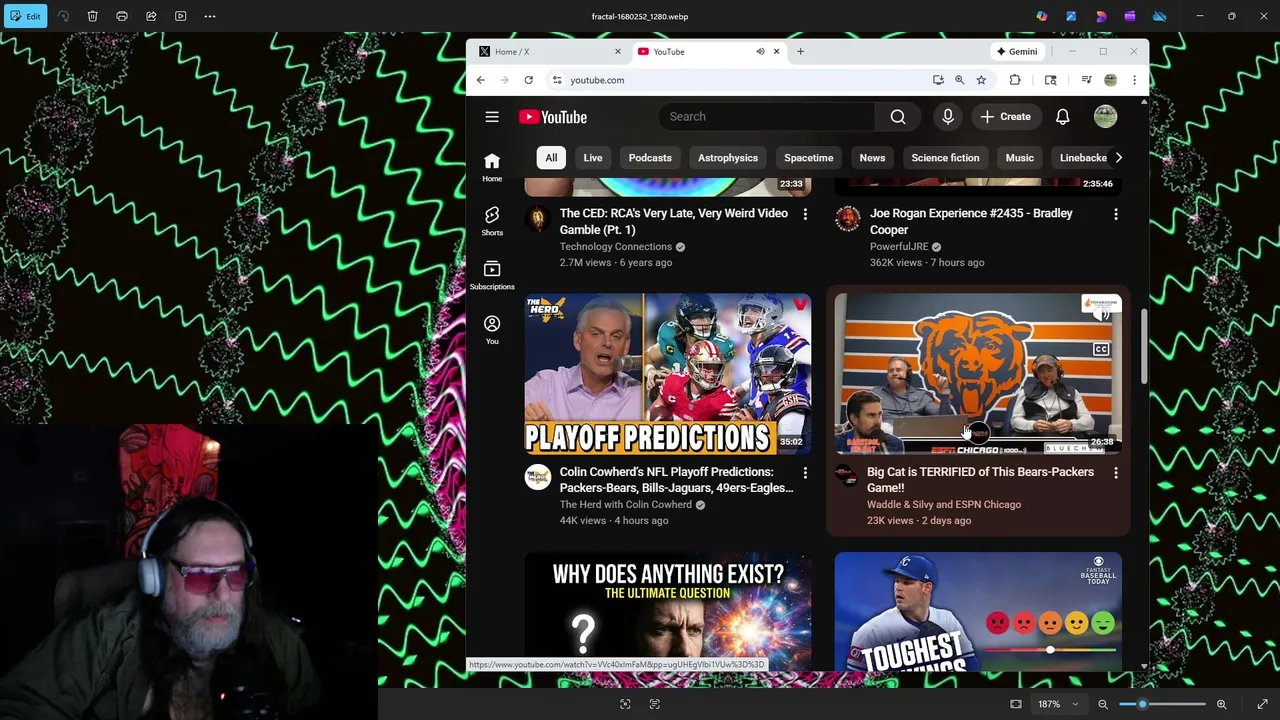Click the YouTube search magnifier button
Viewport: 1280px width, 720px height.
click(898, 117)
